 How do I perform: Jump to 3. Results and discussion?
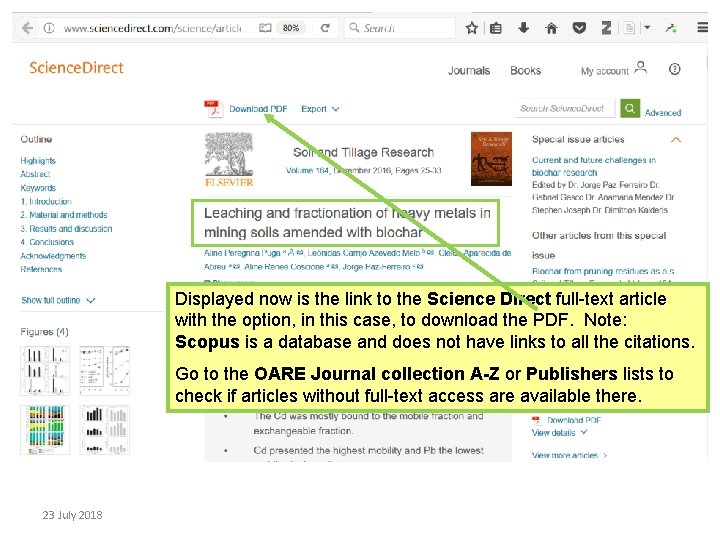tap(66, 229)
